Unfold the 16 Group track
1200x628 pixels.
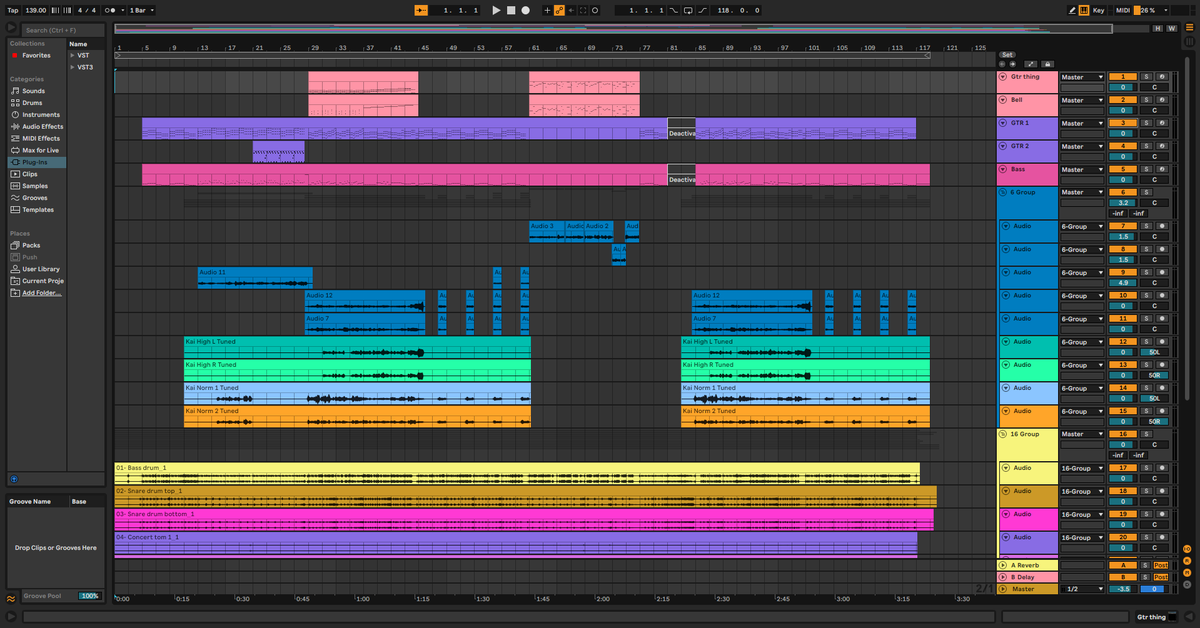tap(1003, 434)
